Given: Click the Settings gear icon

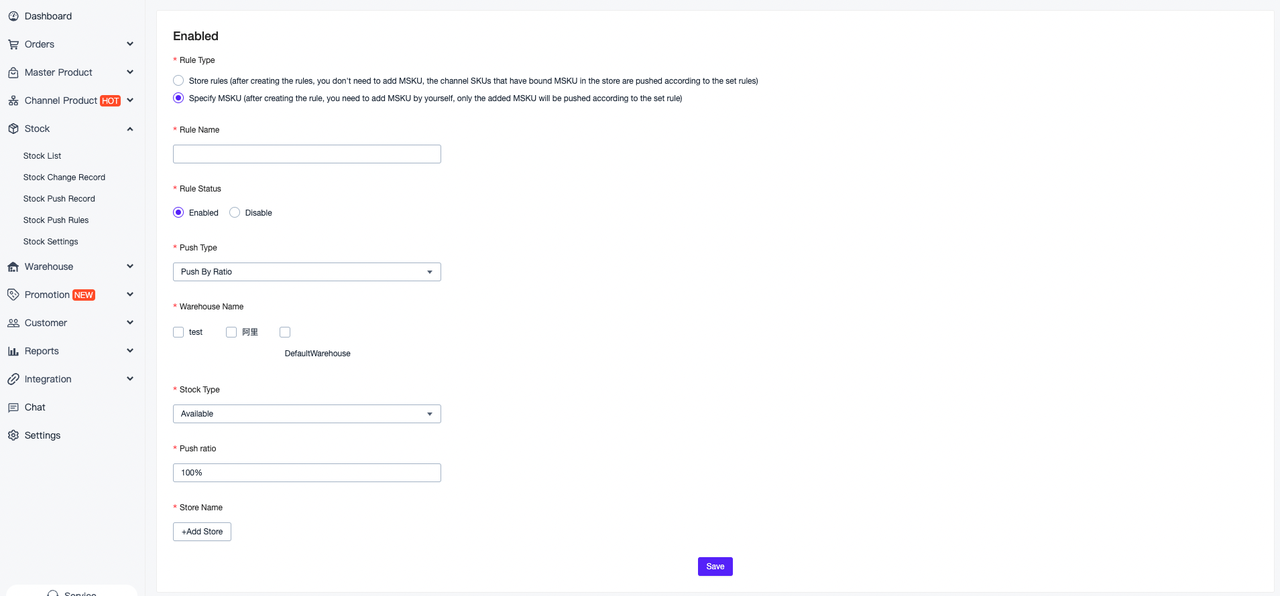Looking at the screenshot, I should [13, 435].
